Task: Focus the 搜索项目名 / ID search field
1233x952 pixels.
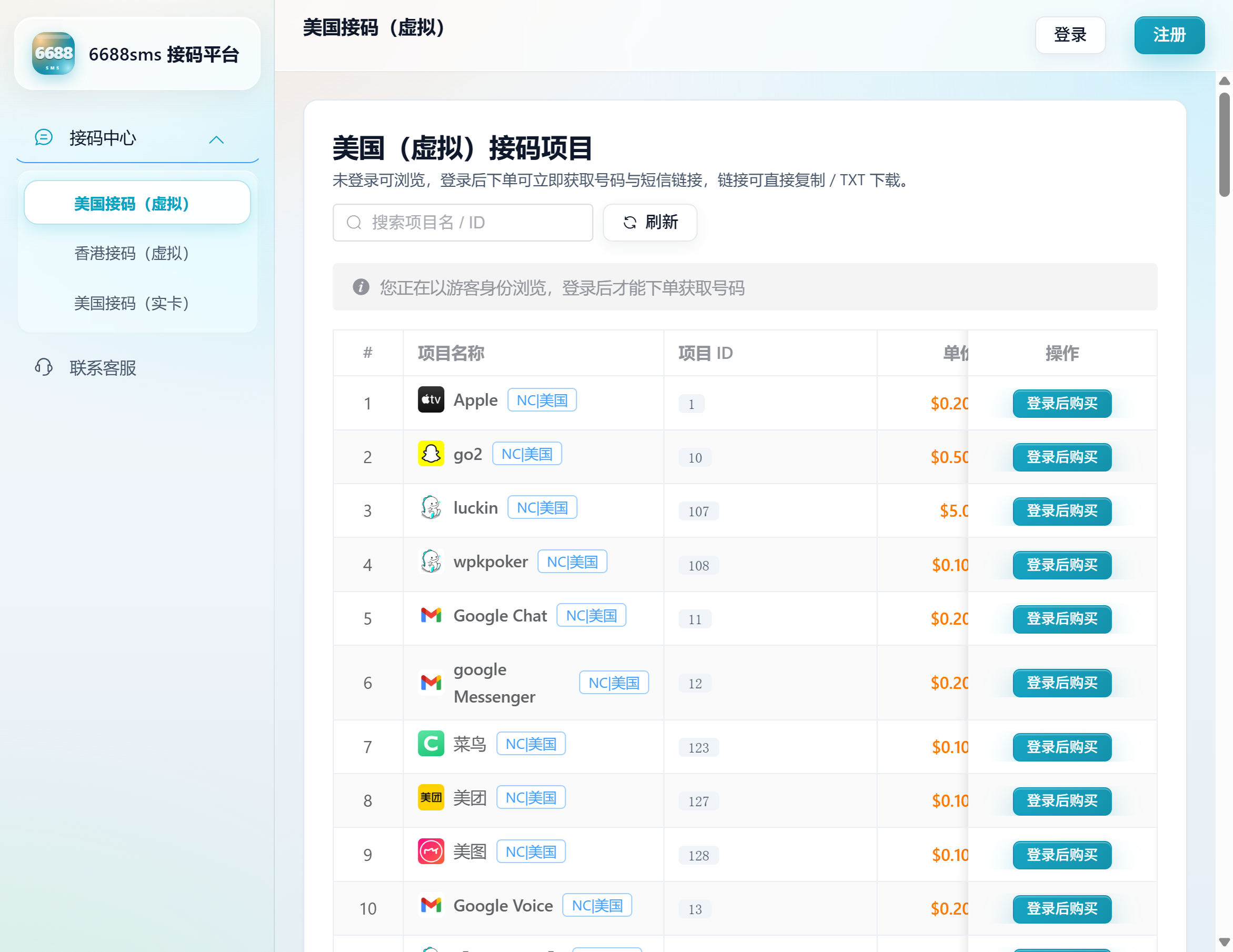Action: (463, 223)
